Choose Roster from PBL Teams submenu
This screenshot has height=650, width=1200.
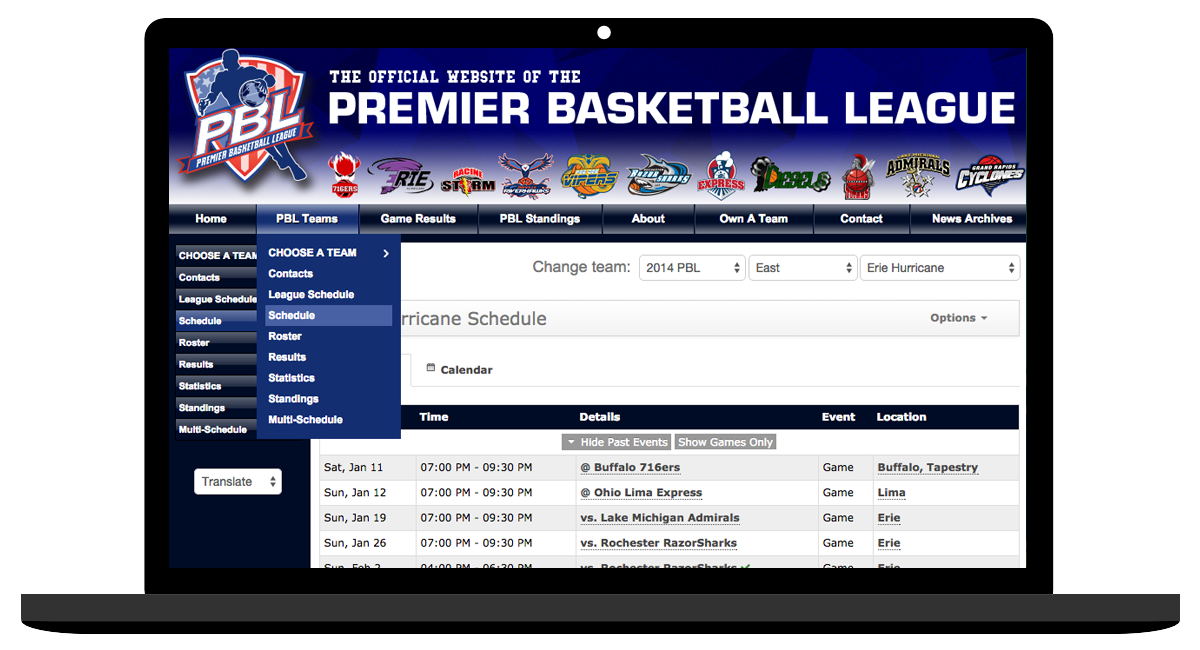click(285, 336)
